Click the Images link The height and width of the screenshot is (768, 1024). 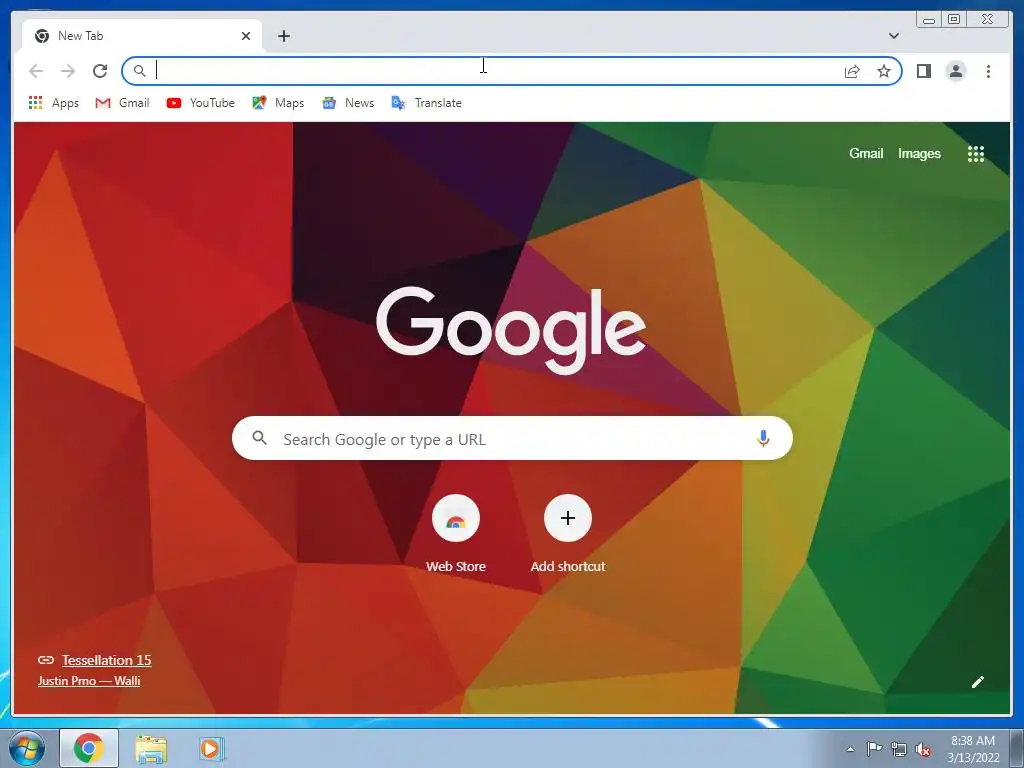pos(919,153)
